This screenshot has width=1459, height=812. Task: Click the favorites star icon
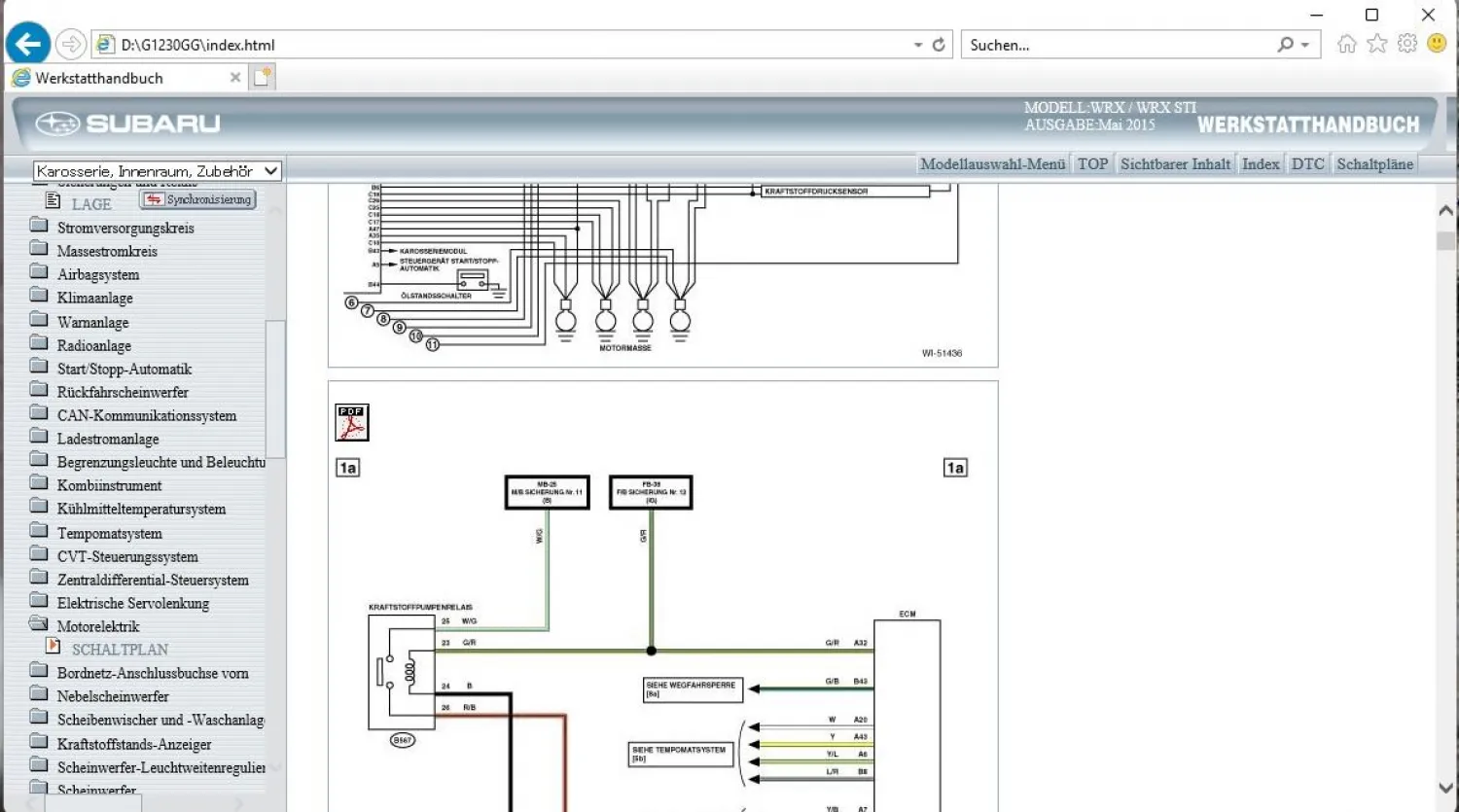click(1376, 44)
